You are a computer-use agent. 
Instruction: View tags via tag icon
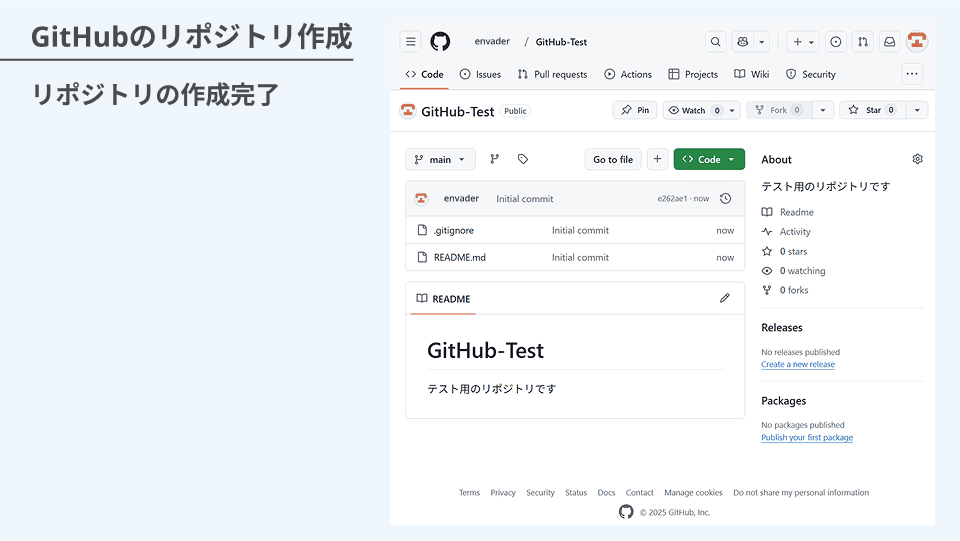pos(523,159)
